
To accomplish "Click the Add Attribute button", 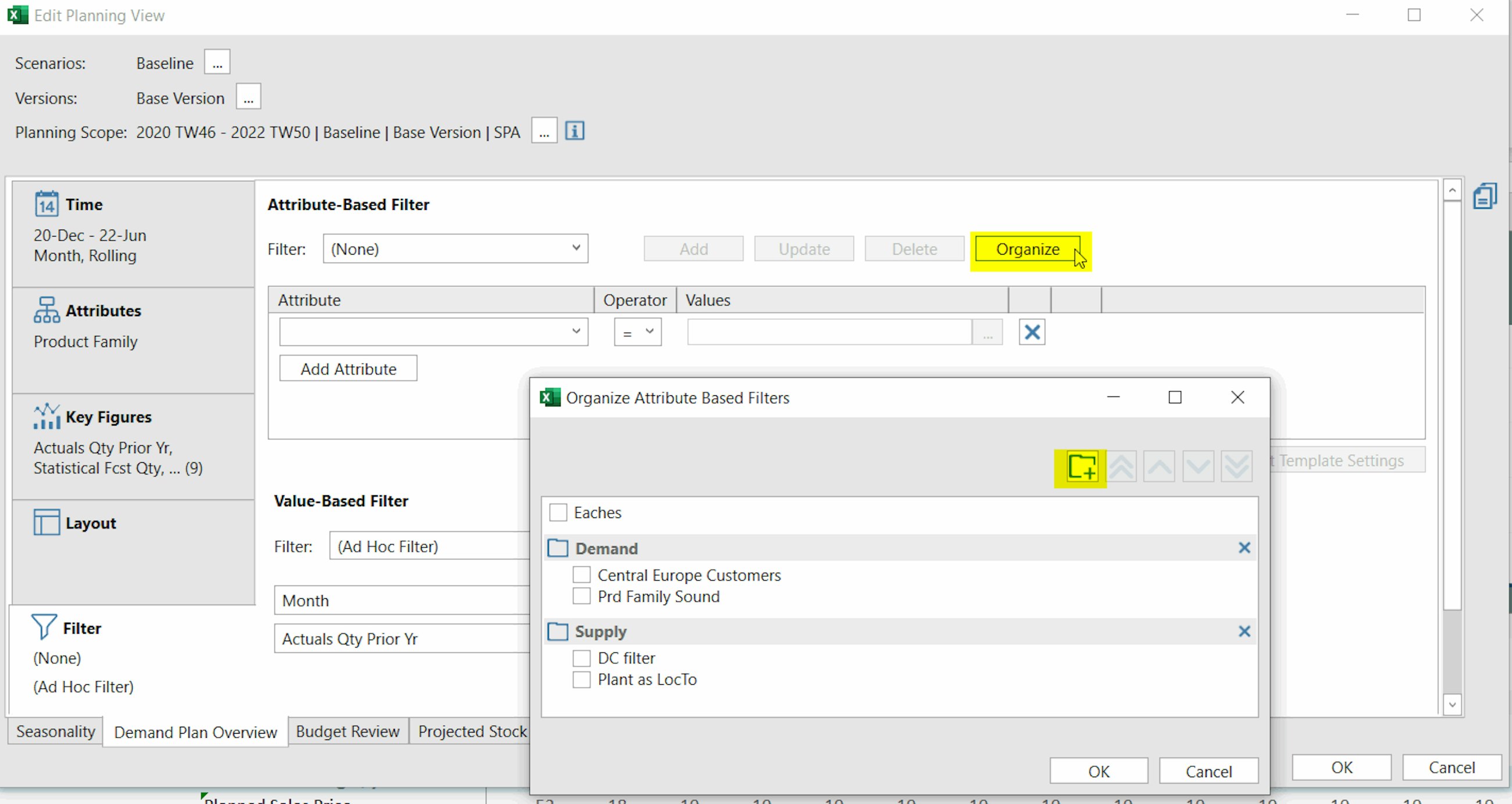I will coord(348,369).
